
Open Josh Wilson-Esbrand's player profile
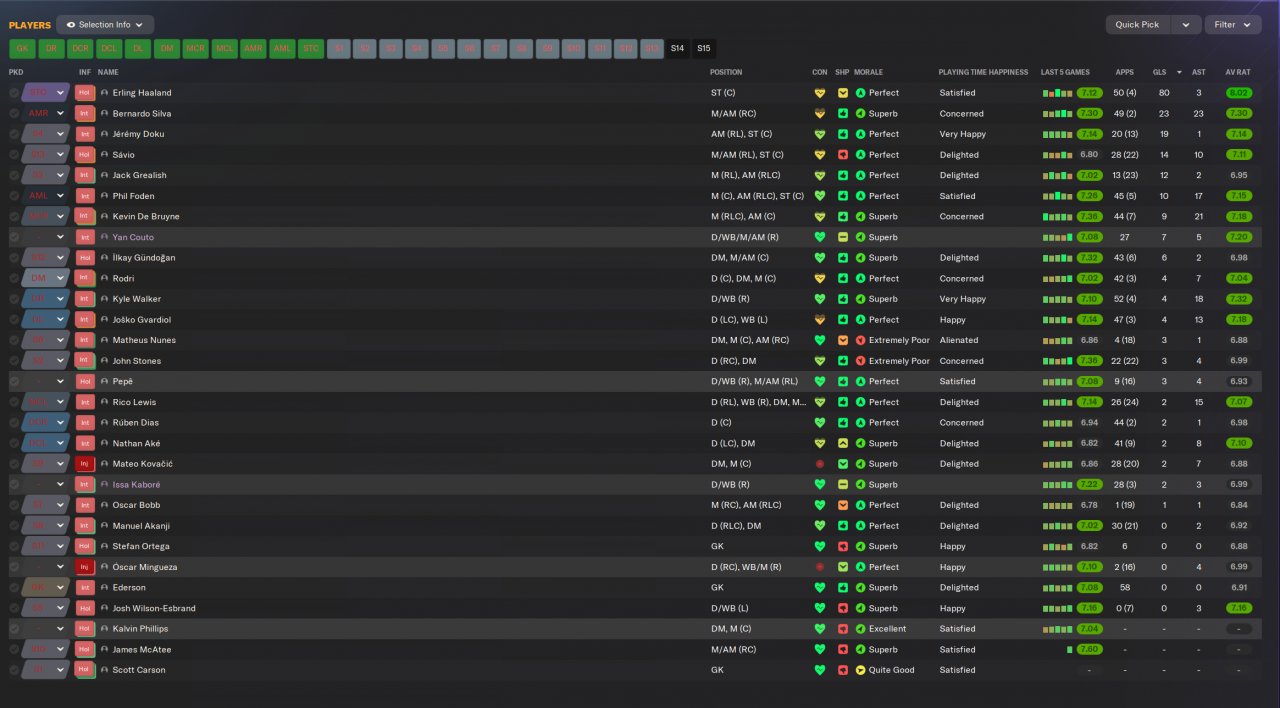(154, 608)
